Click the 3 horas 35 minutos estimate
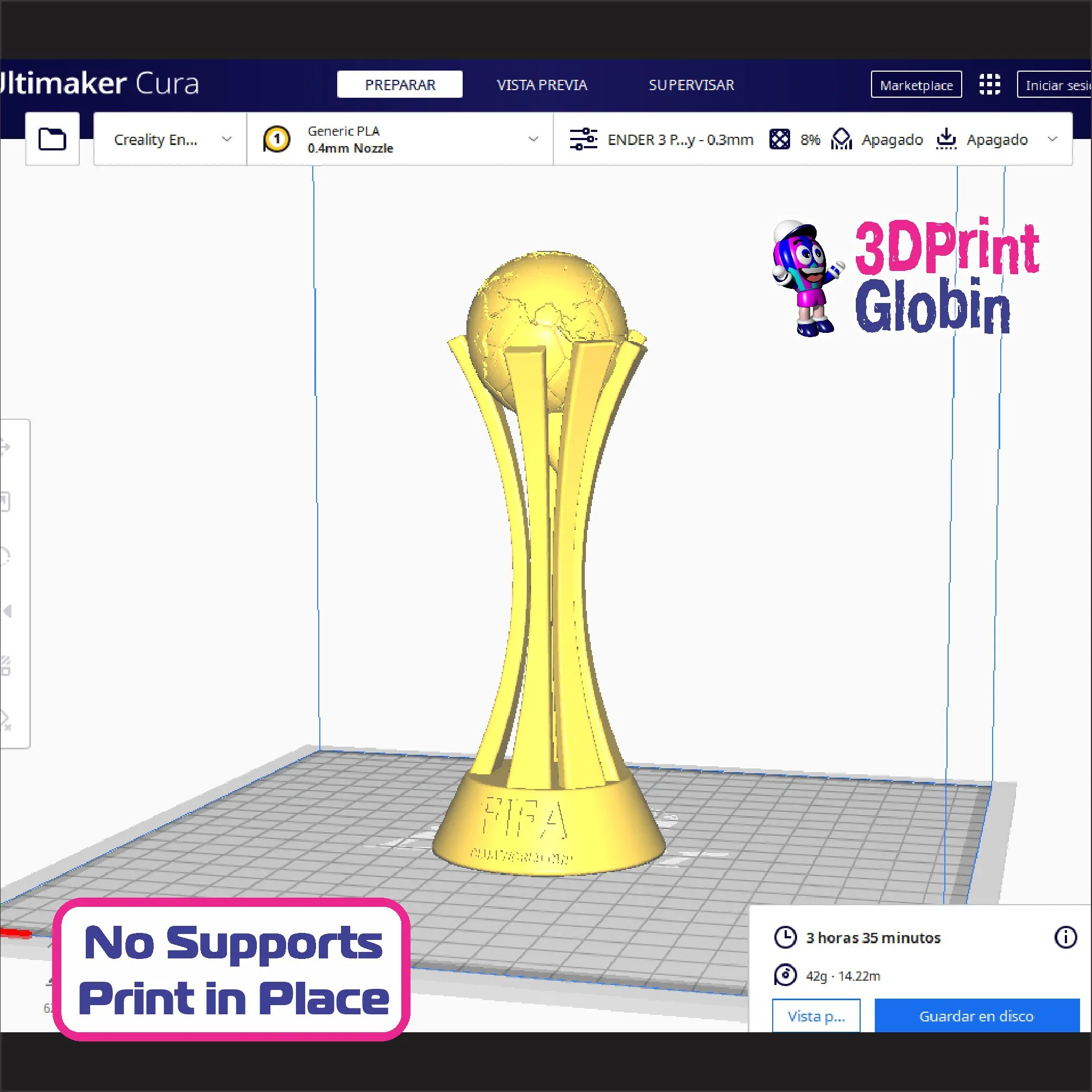Screen dimensions: 1092x1092 coord(873,938)
